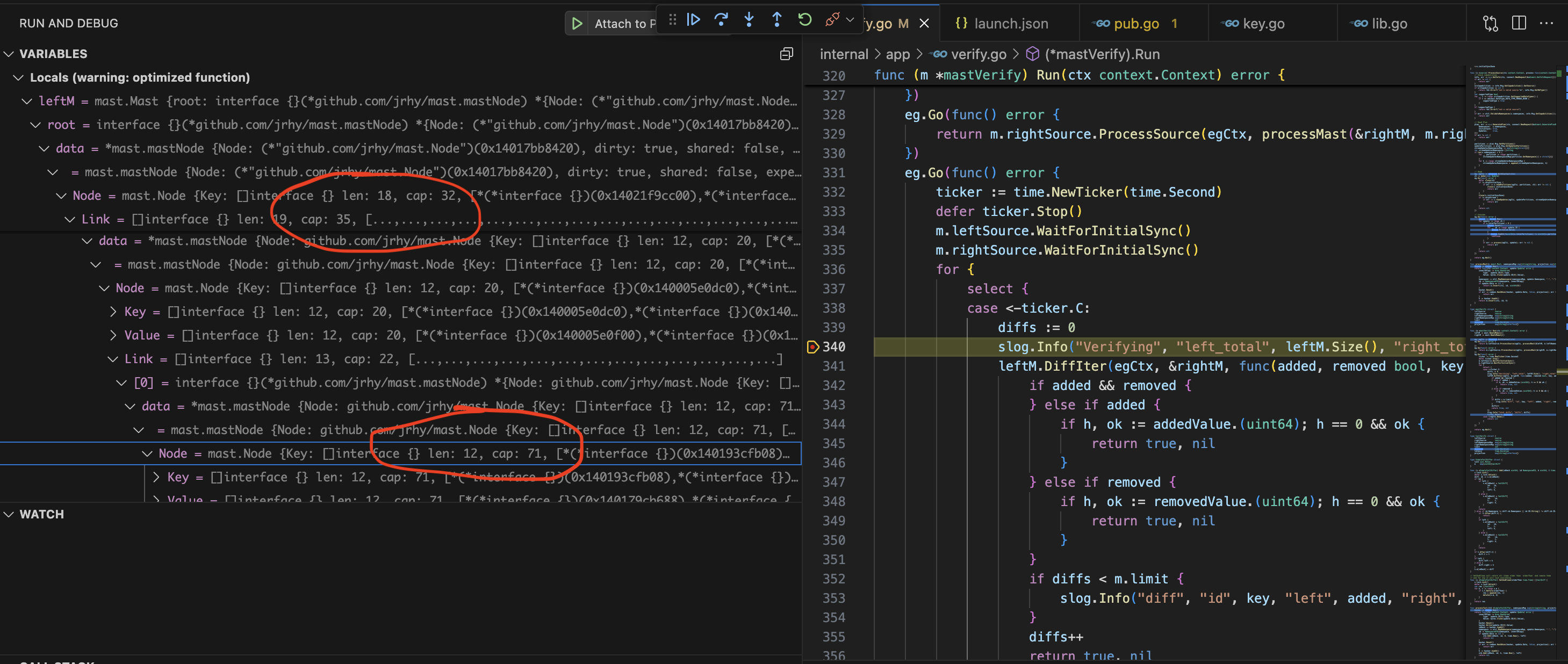Restart the debug session
Screen dimensions: 1568x664
coord(805,19)
